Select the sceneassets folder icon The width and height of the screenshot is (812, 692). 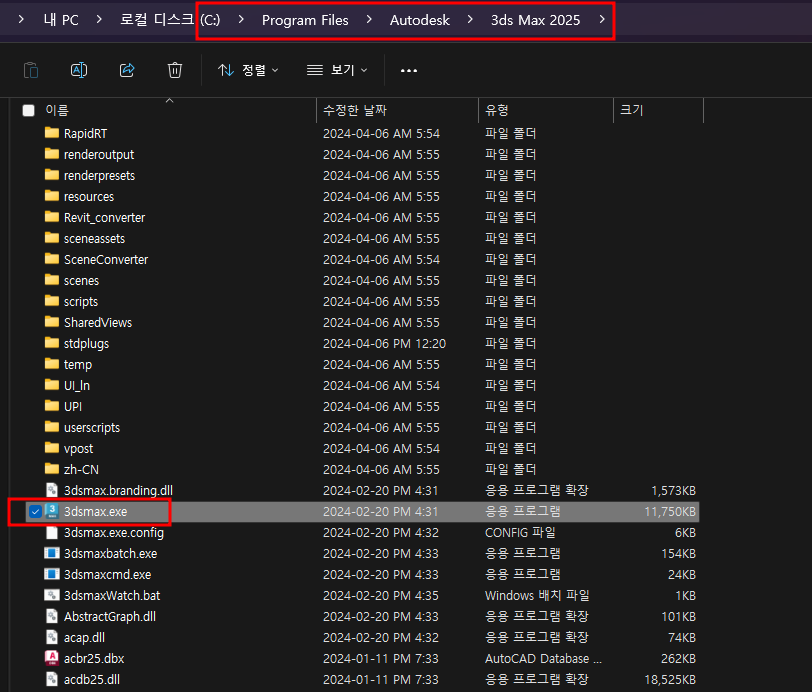(x=52, y=238)
